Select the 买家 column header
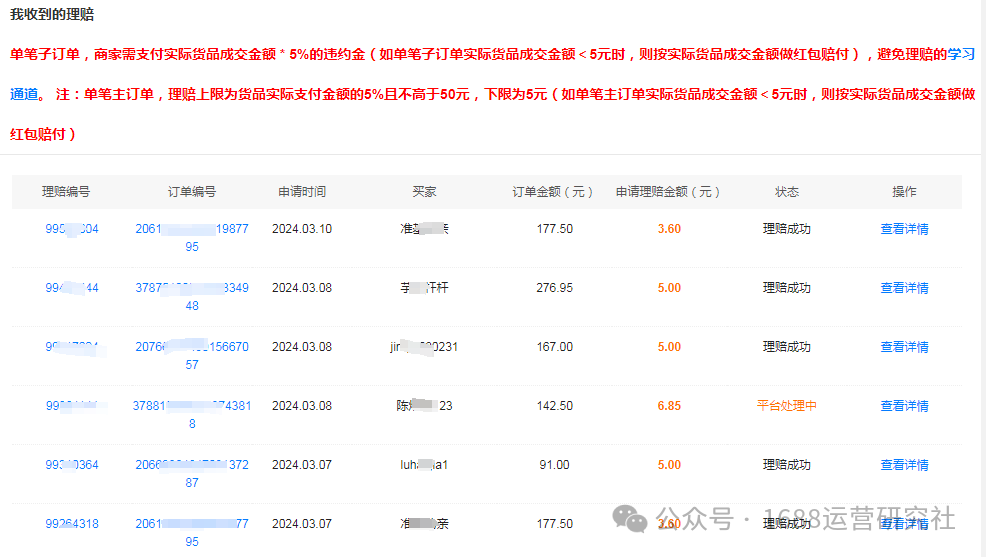This screenshot has width=986, height=557. pyautogui.click(x=424, y=192)
